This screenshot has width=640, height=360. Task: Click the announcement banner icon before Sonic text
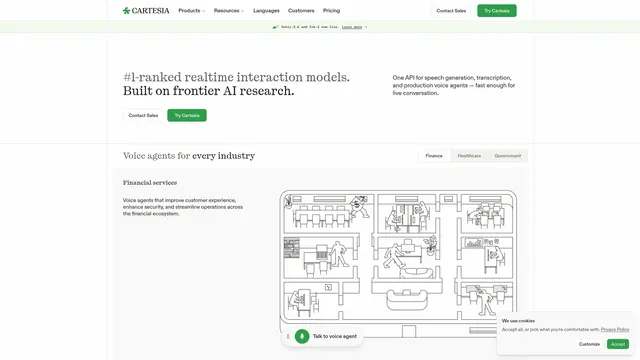[275, 27]
